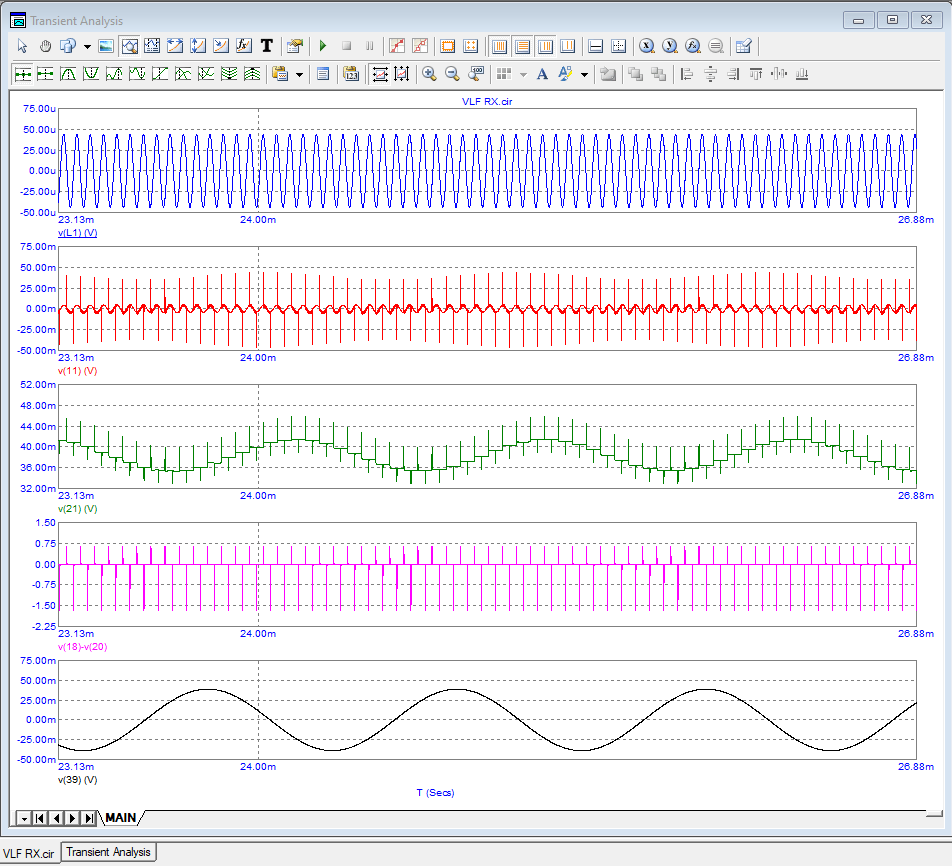952x866 pixels.
Task: Click Bring to Front icon
Action: (636, 74)
